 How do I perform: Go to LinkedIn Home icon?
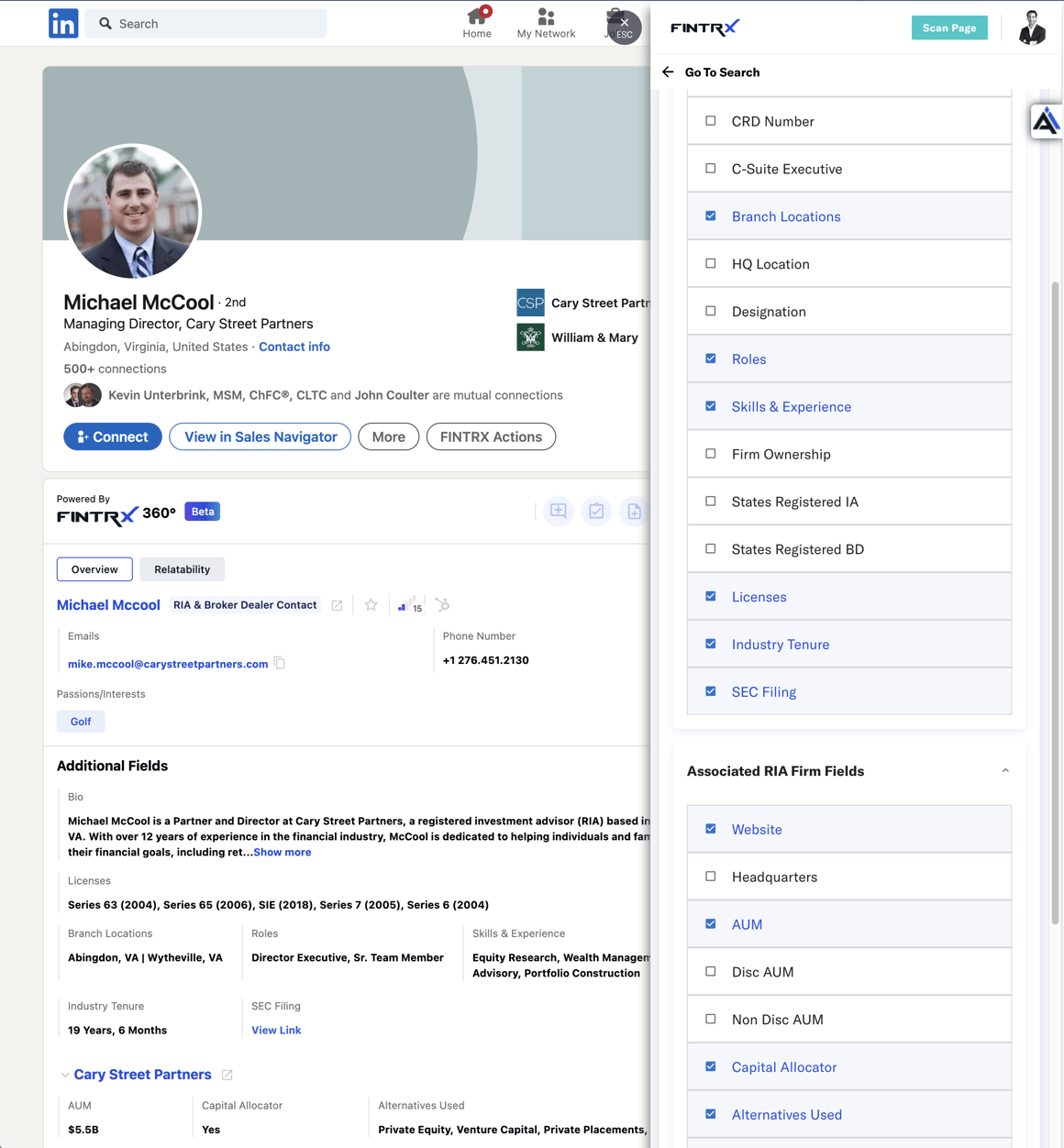pos(477,16)
